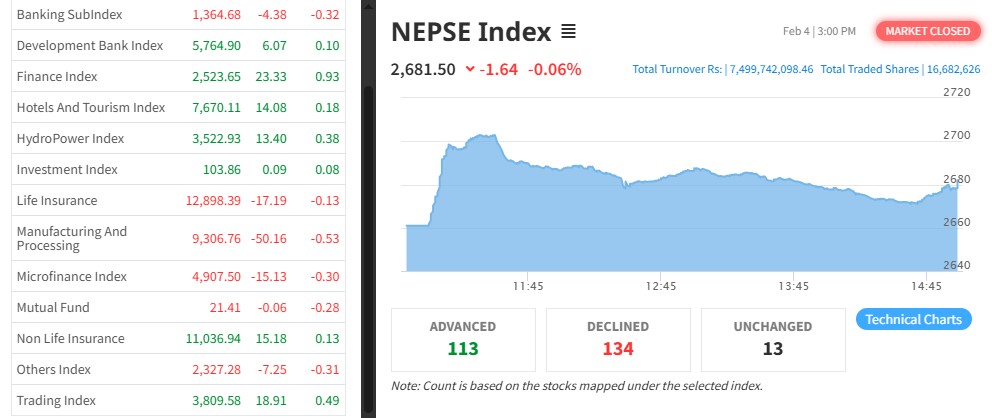Click the Market Closed status badge
The height and width of the screenshot is (418, 992).
coord(925,31)
